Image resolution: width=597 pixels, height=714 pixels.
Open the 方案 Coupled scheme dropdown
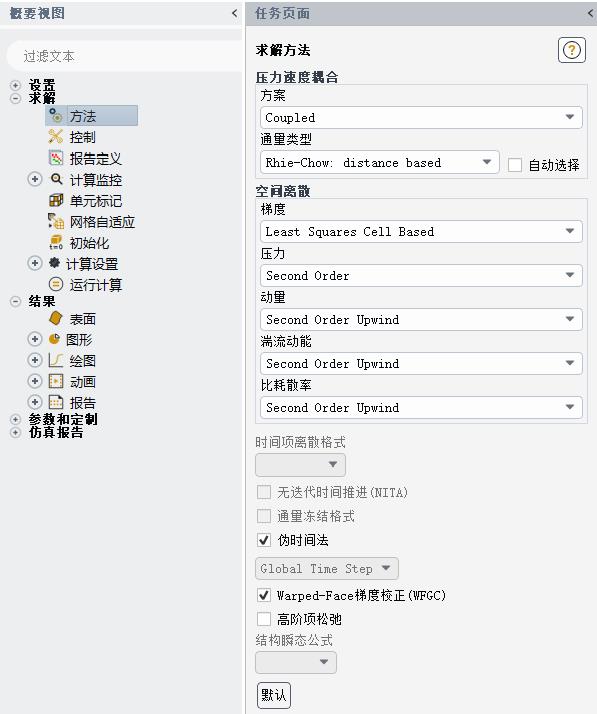(x=421, y=117)
